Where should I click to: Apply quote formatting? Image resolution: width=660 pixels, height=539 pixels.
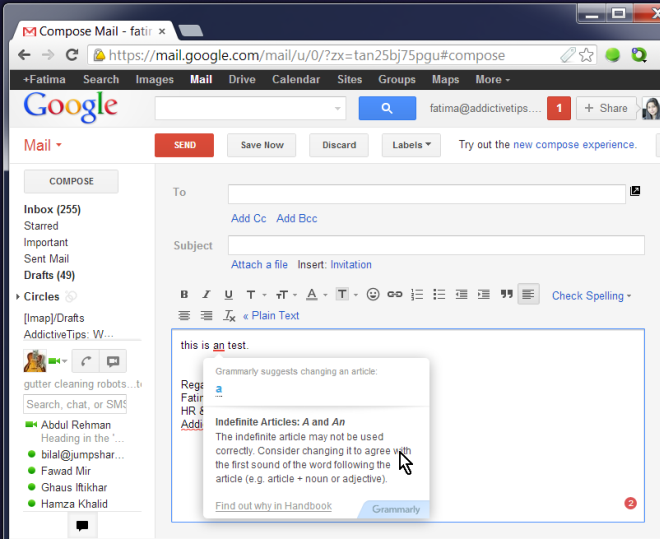point(506,294)
